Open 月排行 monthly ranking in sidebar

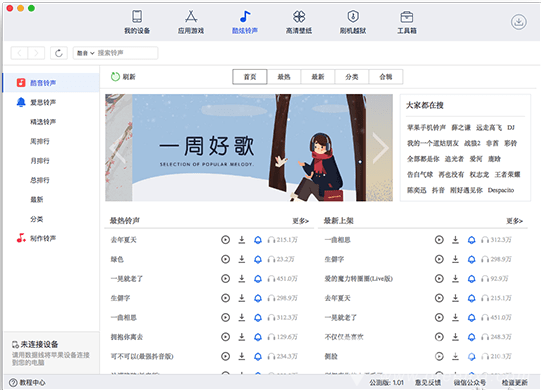[40, 160]
